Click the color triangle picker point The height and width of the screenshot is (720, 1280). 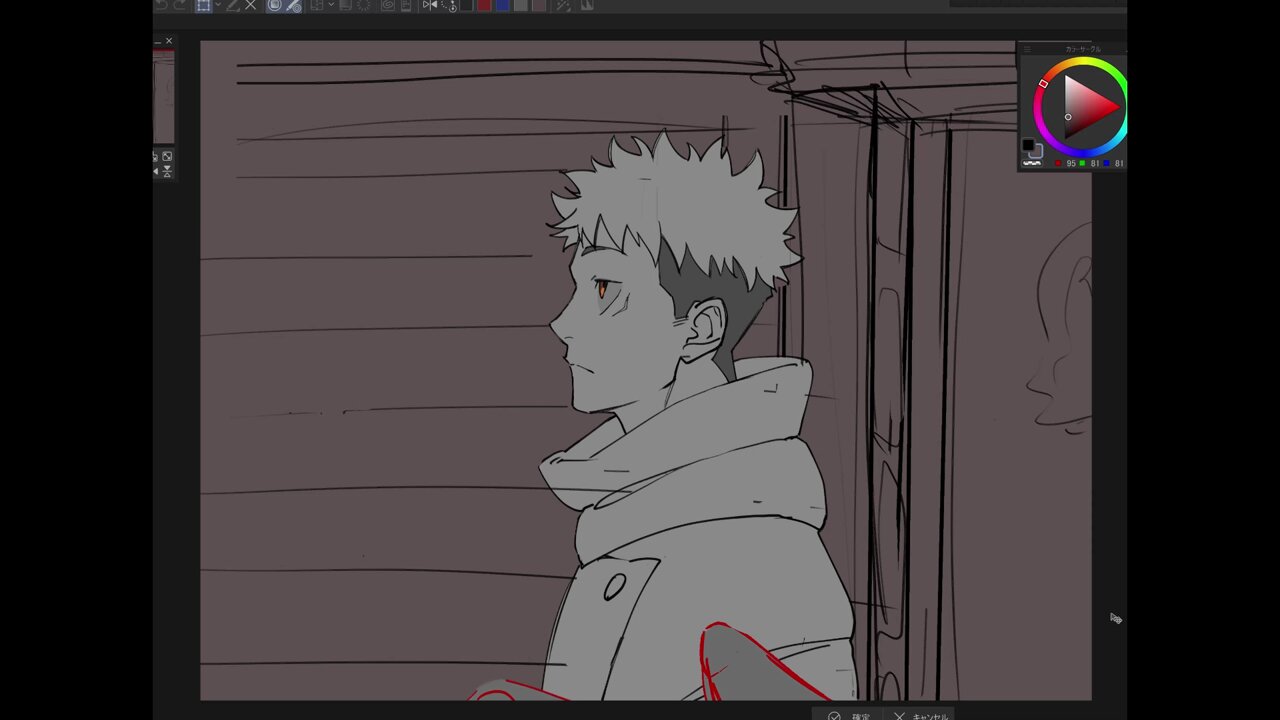1068,117
